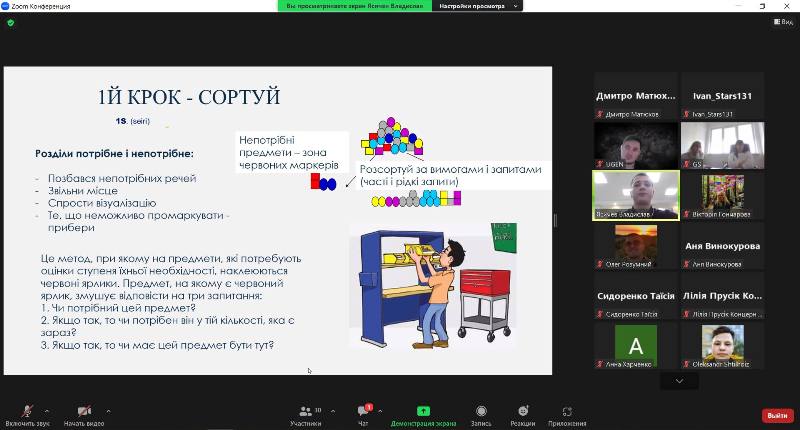Click the microphone icon to unmute audio
This screenshot has height=430, width=800.
coord(27,411)
